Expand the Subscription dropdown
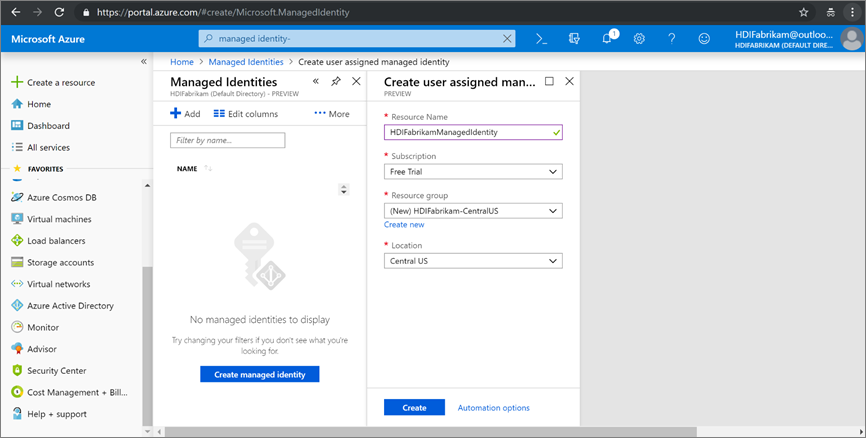Screen dimensions: 866x438 tap(473, 172)
